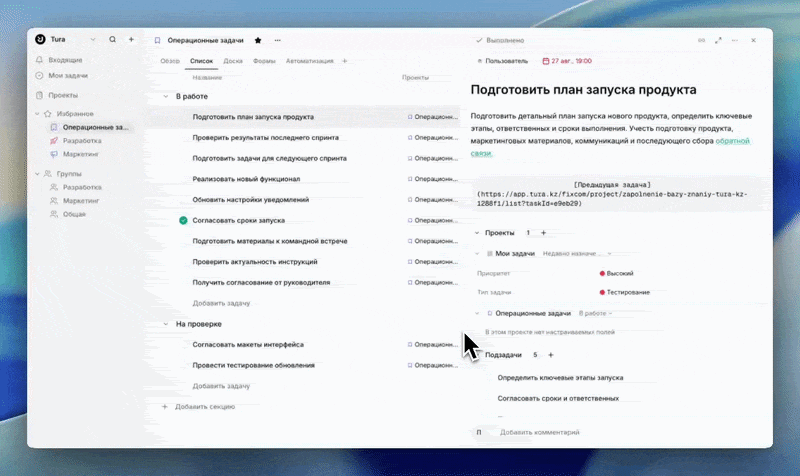Open Мои задачи in the sidebar
Viewport: 800px width, 476px height.
(x=68, y=76)
